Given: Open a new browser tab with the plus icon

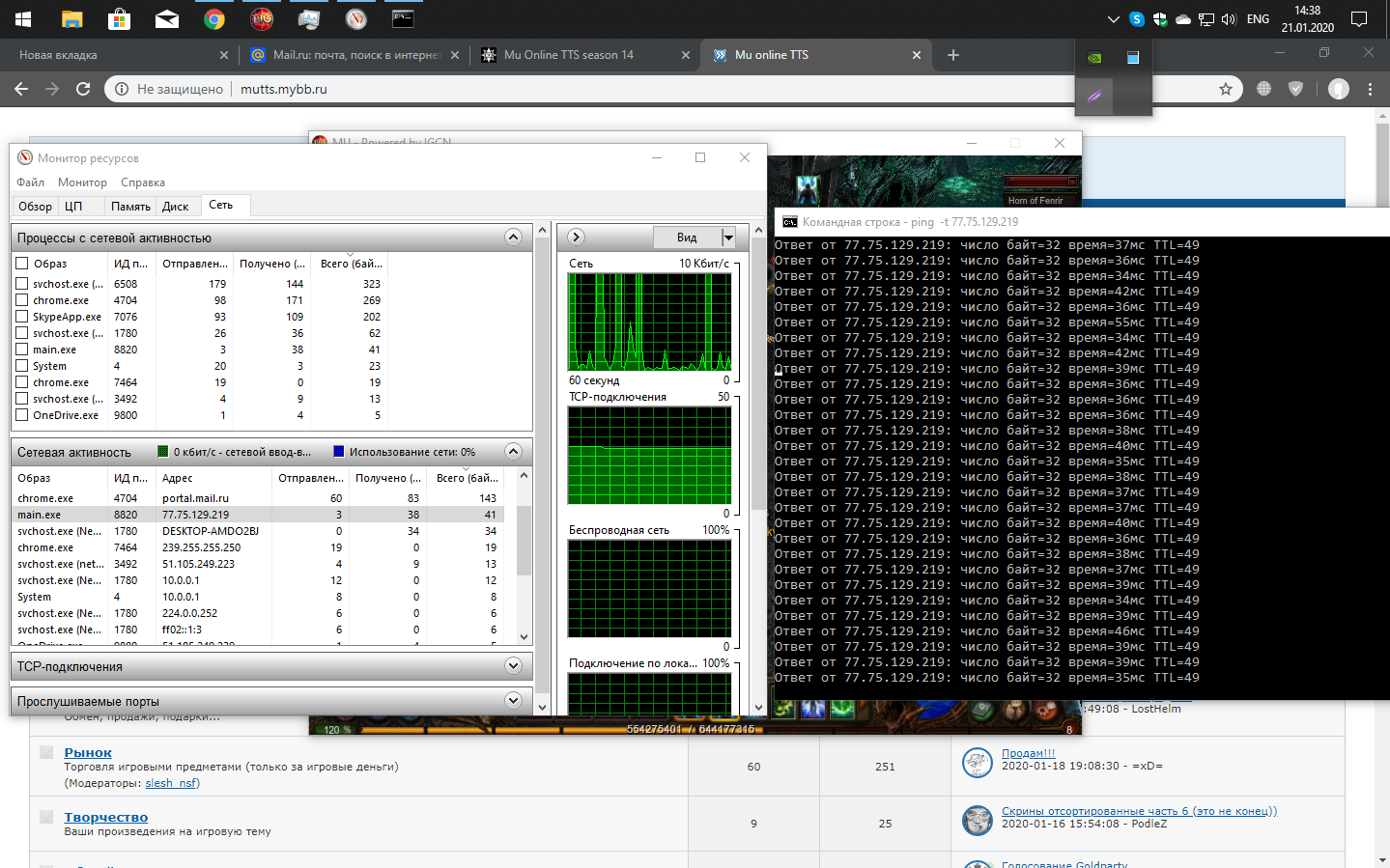Looking at the screenshot, I should (x=953, y=55).
